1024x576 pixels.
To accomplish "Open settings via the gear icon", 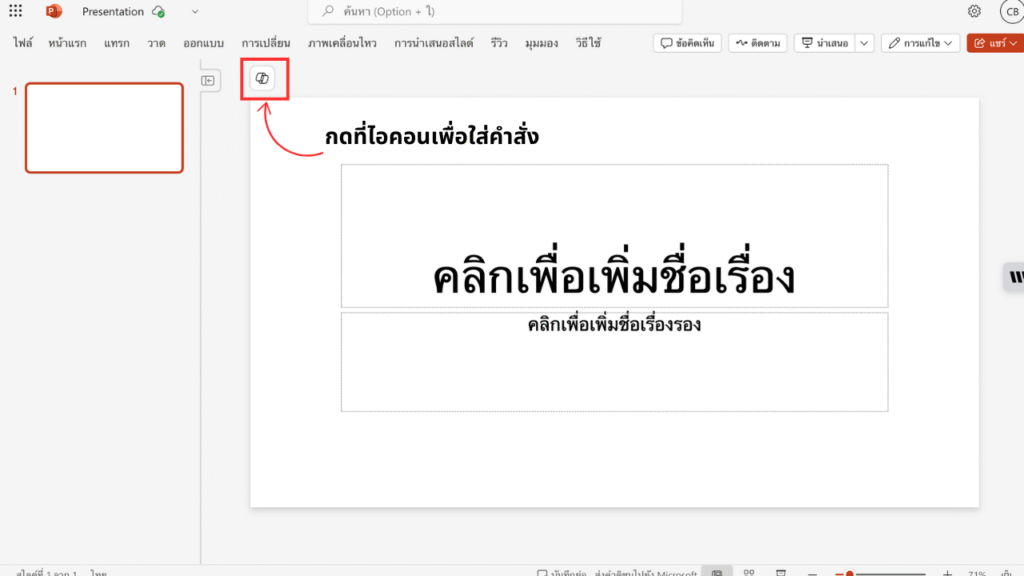I will [974, 11].
